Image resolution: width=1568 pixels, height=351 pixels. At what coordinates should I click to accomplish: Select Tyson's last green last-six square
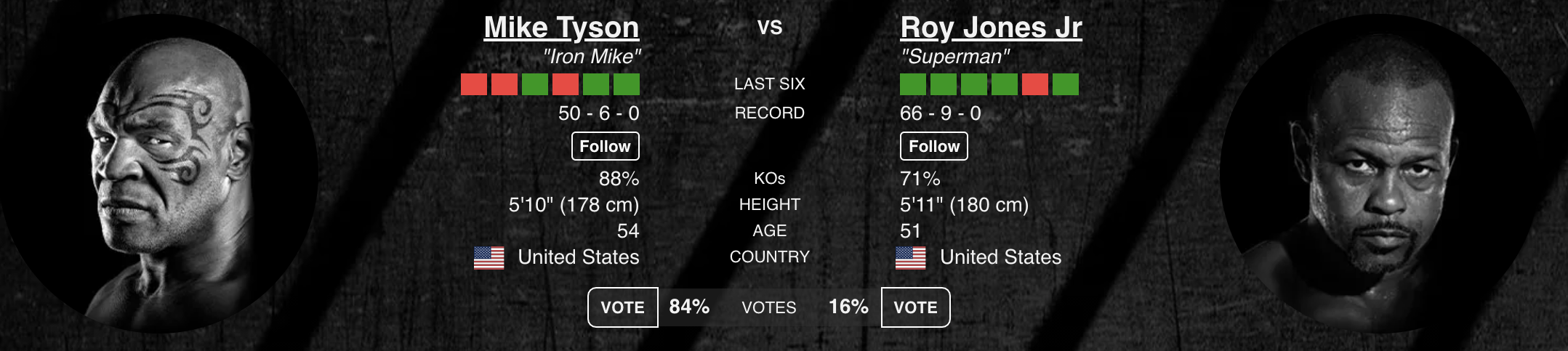point(627,84)
